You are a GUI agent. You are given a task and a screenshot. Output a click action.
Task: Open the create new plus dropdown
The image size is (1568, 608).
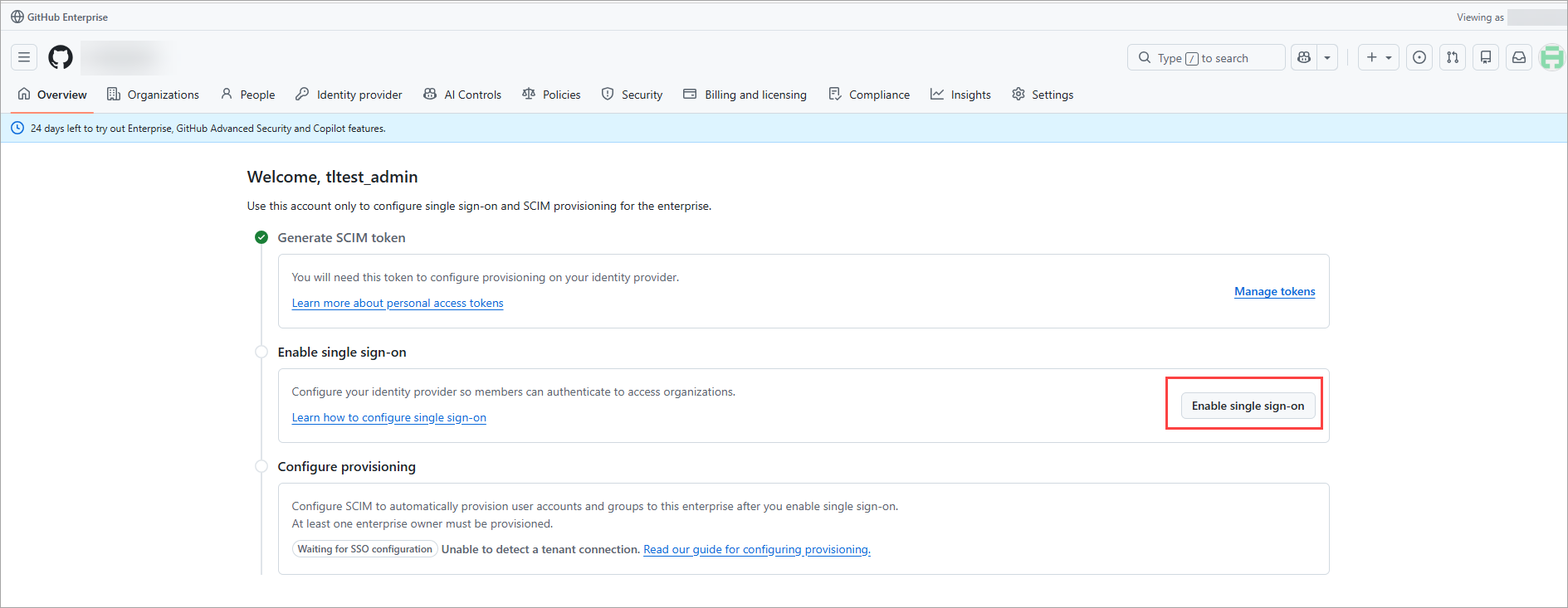point(1379,57)
